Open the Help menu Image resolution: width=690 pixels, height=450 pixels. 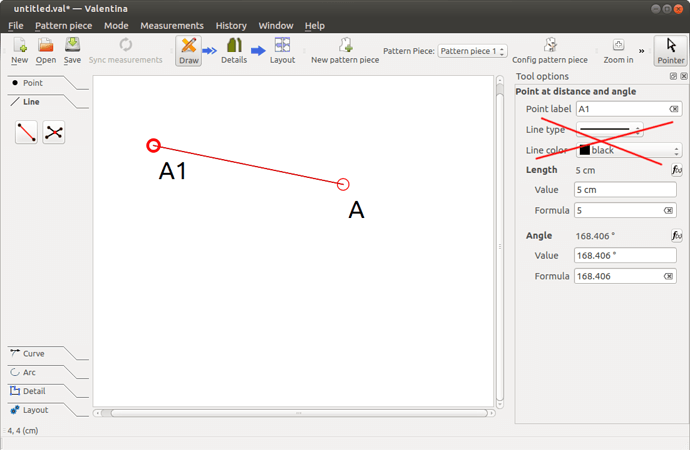coord(315,26)
